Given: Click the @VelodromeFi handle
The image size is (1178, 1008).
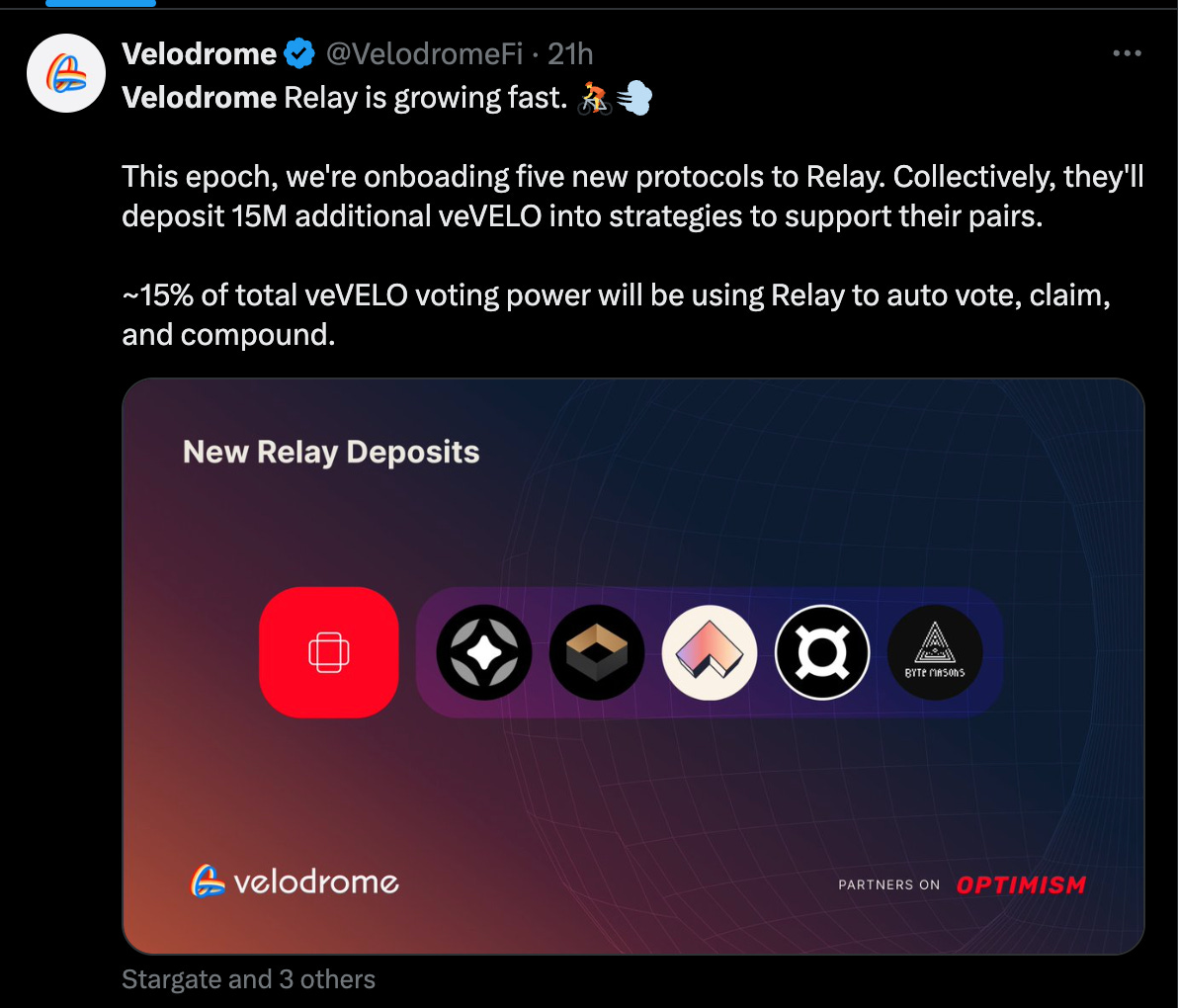Looking at the screenshot, I should [424, 54].
